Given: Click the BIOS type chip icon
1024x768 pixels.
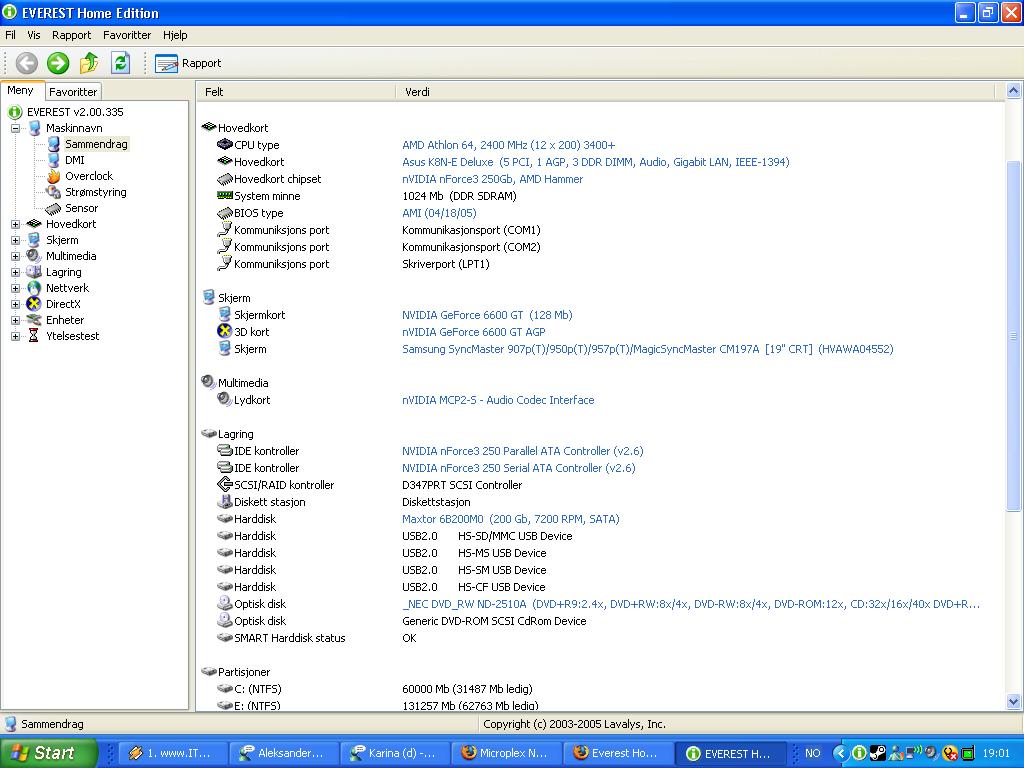Looking at the screenshot, I should point(225,213).
